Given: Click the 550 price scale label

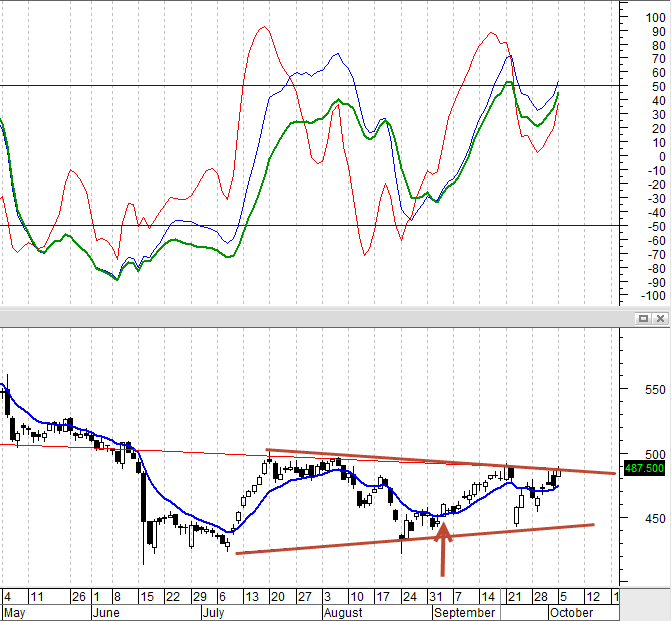Looking at the screenshot, I should coord(654,390).
